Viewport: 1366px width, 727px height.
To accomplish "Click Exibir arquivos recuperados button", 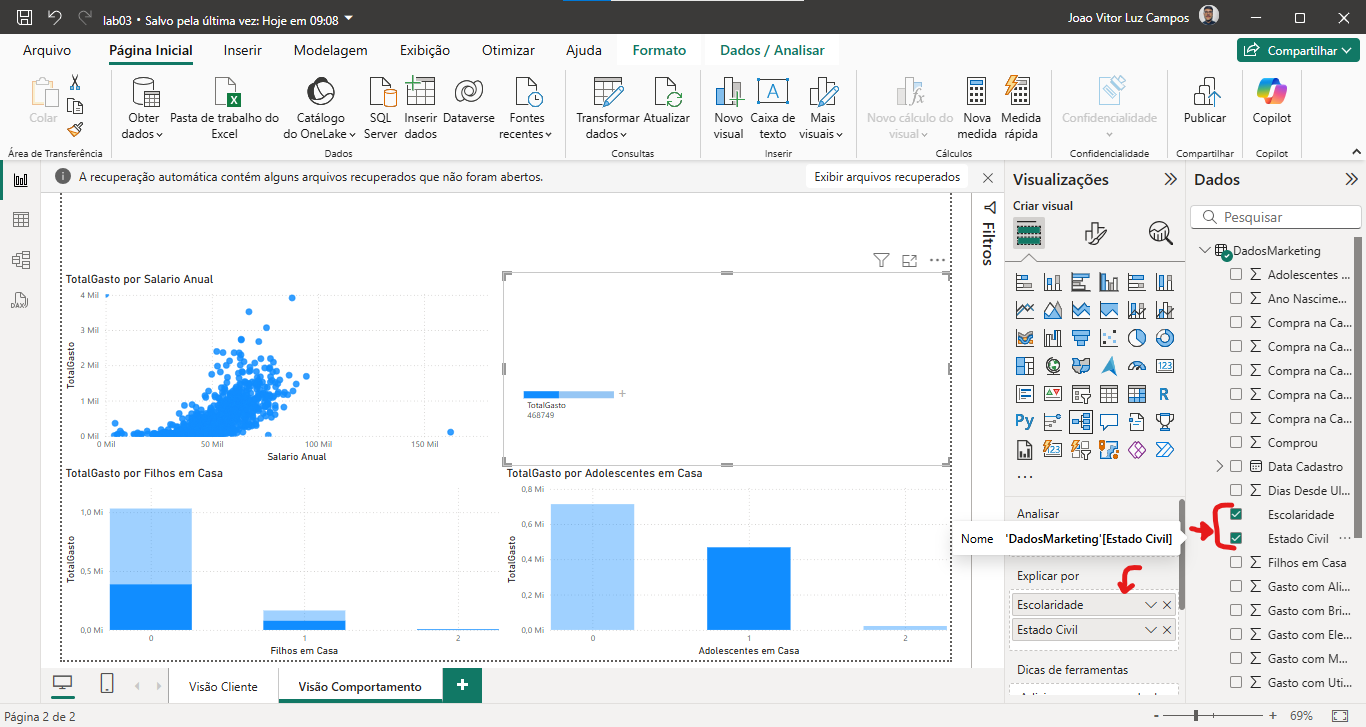I will coord(887,177).
